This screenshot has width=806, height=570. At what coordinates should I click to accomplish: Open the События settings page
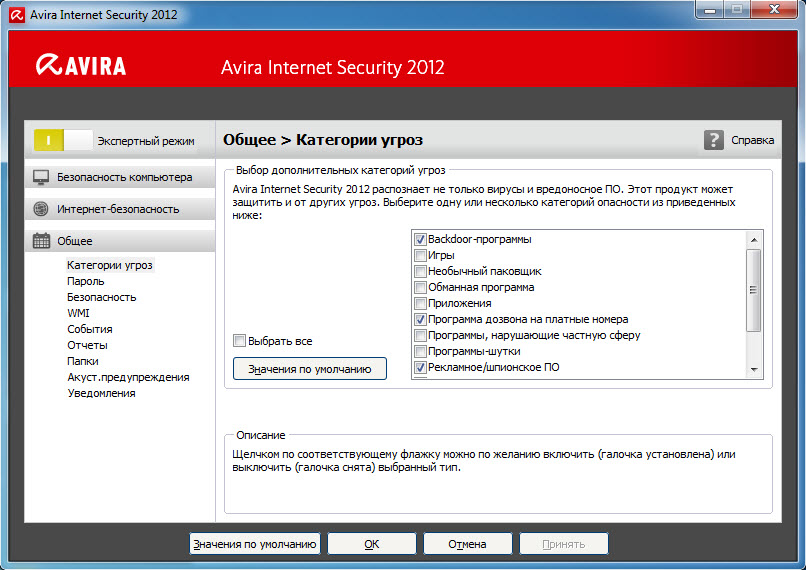pos(90,329)
